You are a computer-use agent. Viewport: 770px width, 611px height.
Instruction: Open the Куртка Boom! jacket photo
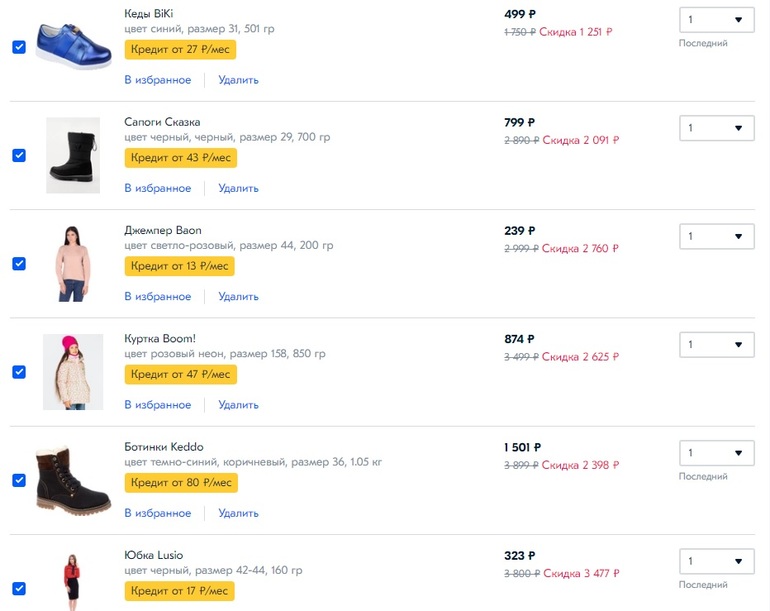73,372
